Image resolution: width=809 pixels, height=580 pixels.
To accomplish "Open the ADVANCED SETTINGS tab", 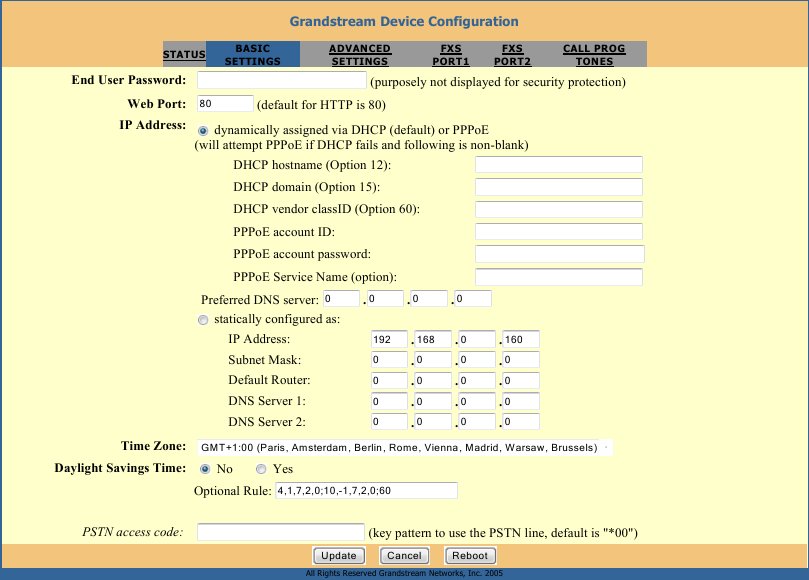I will click(360, 54).
